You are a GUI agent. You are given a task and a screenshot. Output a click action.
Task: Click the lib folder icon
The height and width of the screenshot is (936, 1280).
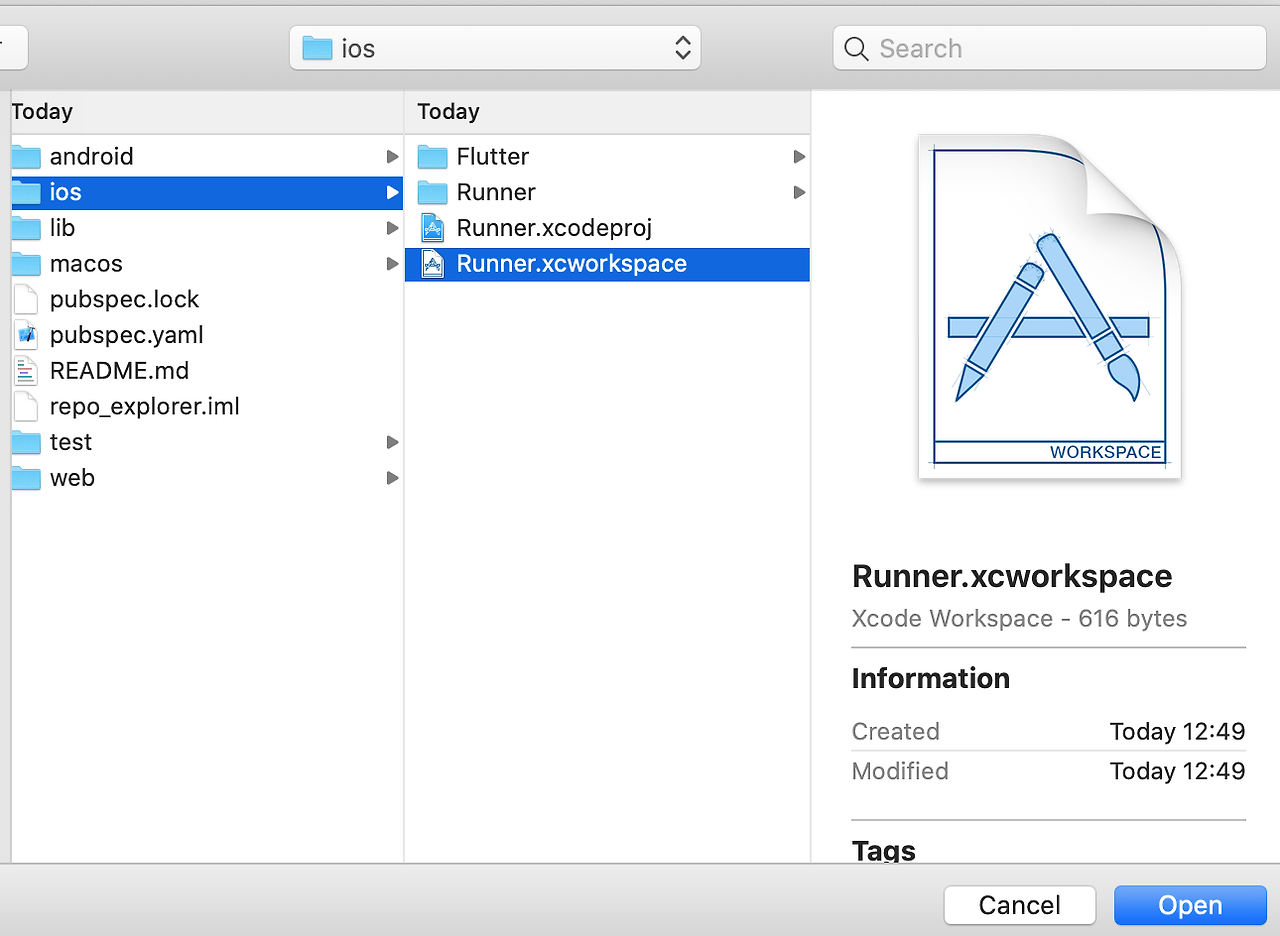click(x=26, y=229)
